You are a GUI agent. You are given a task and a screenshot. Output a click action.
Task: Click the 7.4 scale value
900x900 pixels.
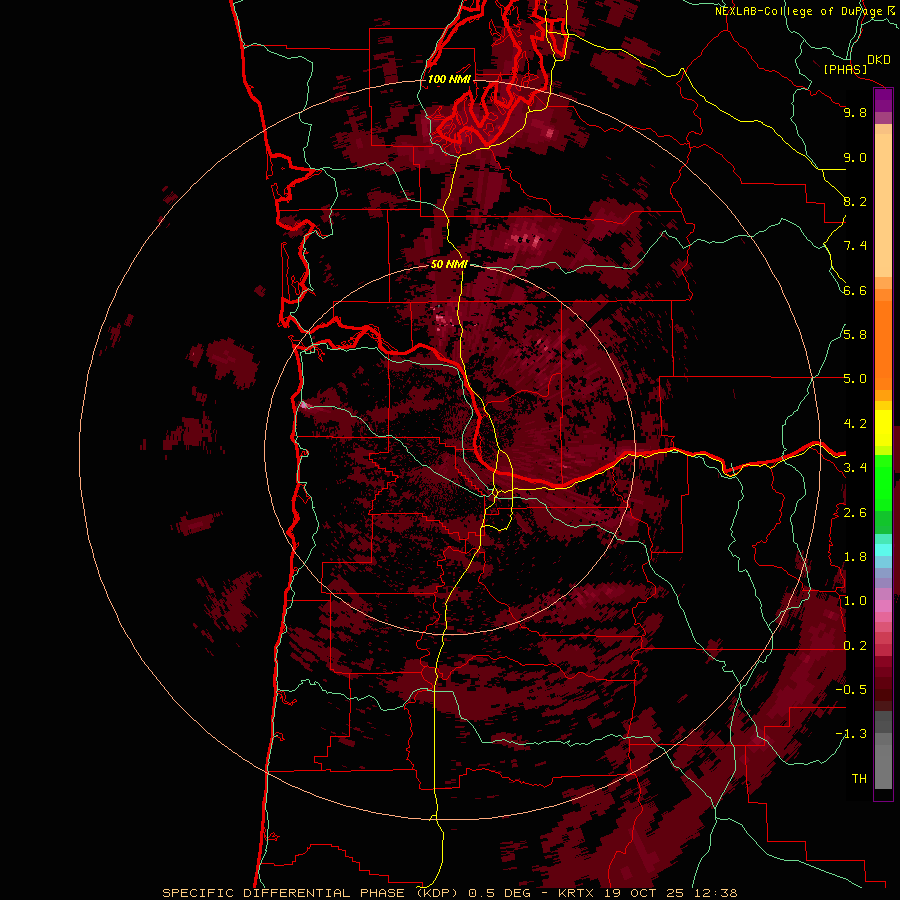click(x=855, y=246)
